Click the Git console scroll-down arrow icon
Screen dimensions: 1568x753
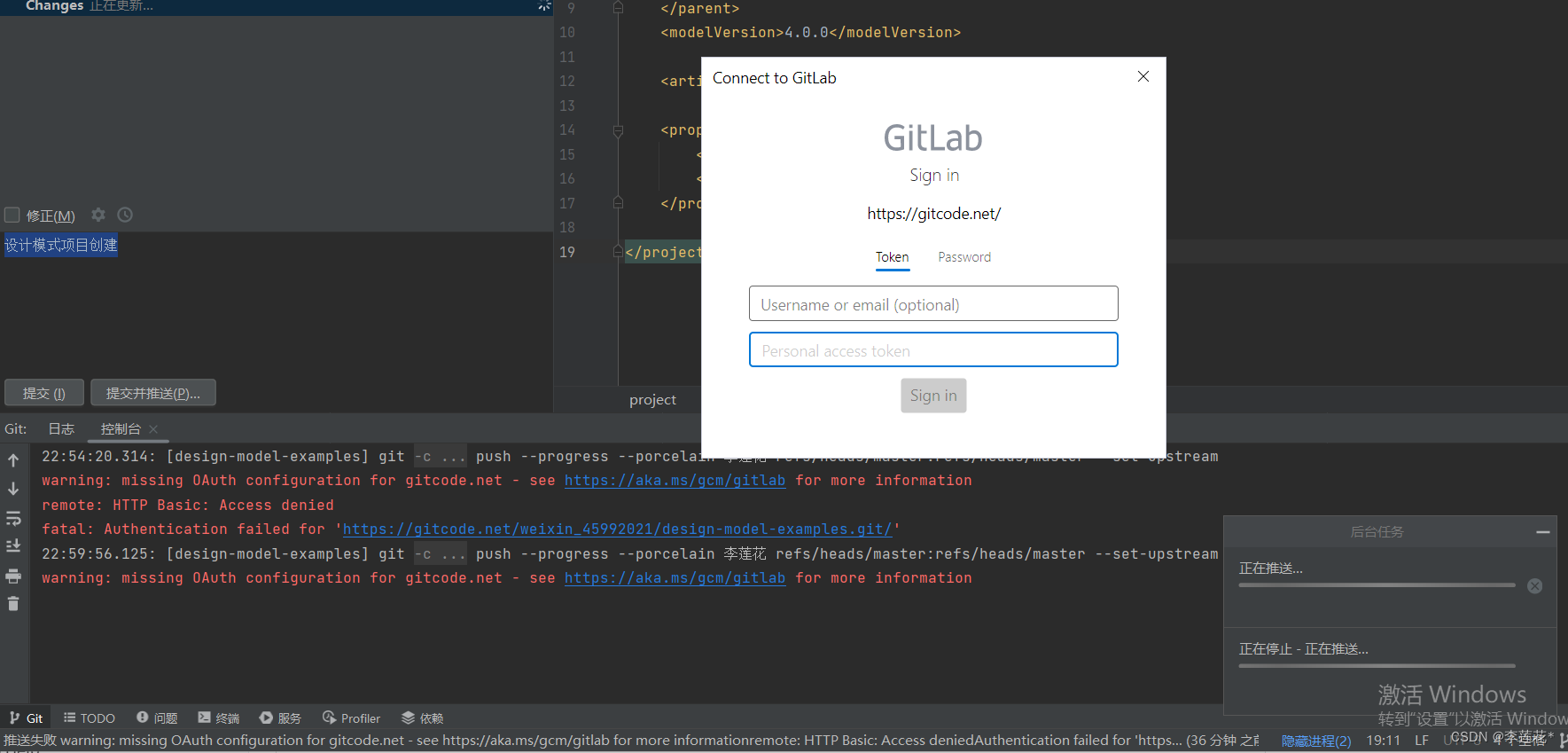click(x=13, y=489)
